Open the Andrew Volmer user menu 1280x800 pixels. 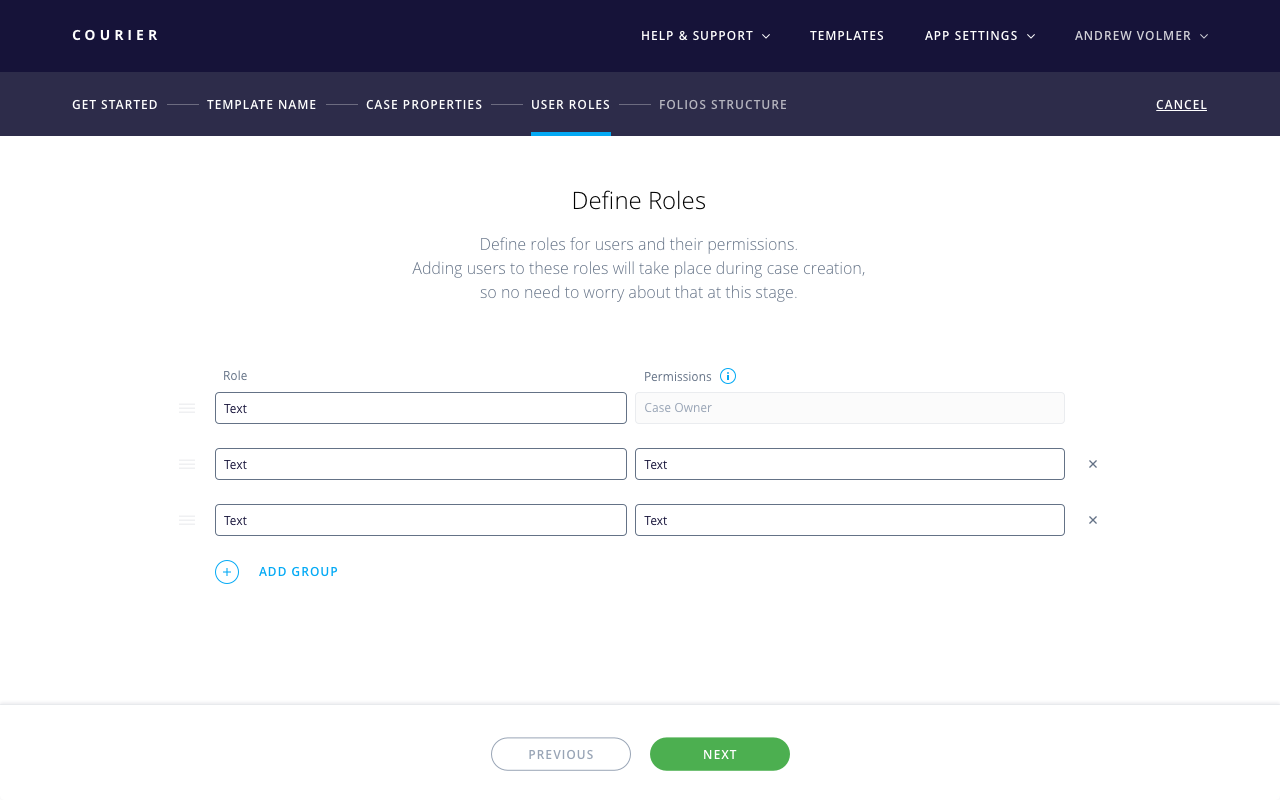(1141, 36)
